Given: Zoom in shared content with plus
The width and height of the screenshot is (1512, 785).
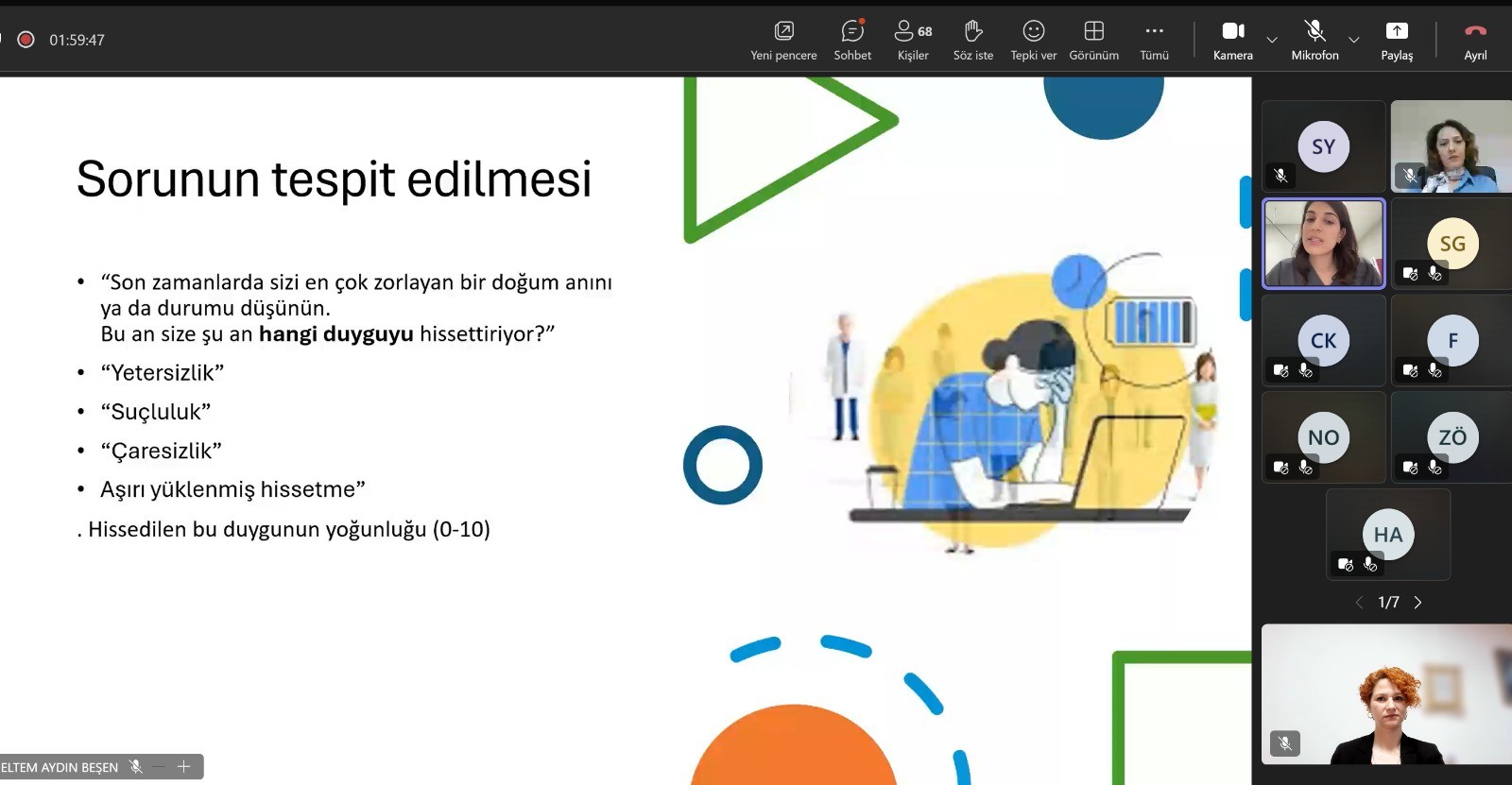Looking at the screenshot, I should click(184, 767).
